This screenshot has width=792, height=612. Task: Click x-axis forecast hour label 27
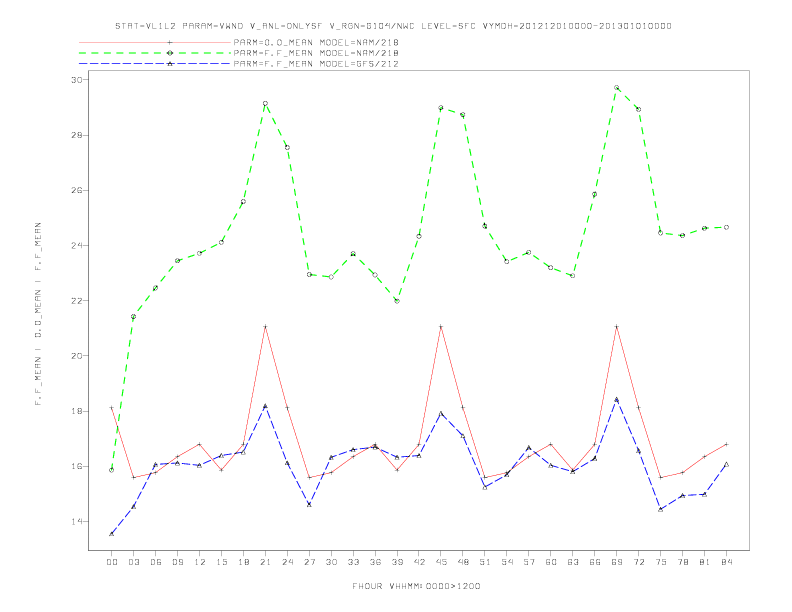pos(309,562)
